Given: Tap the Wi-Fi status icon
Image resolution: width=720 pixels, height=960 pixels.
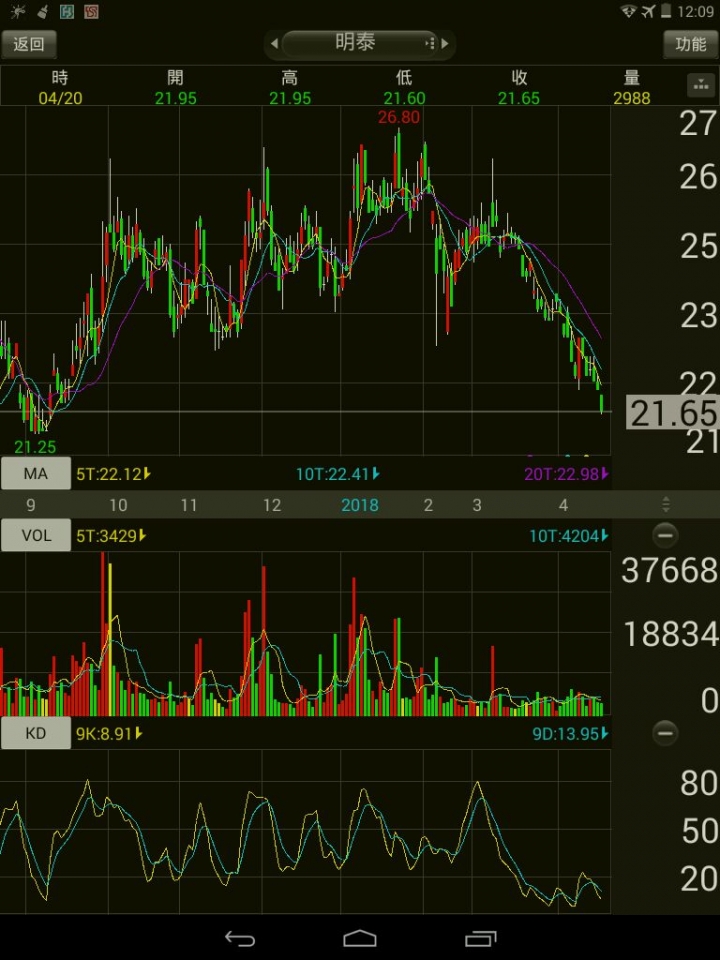Looking at the screenshot, I should pyautogui.click(x=628, y=11).
